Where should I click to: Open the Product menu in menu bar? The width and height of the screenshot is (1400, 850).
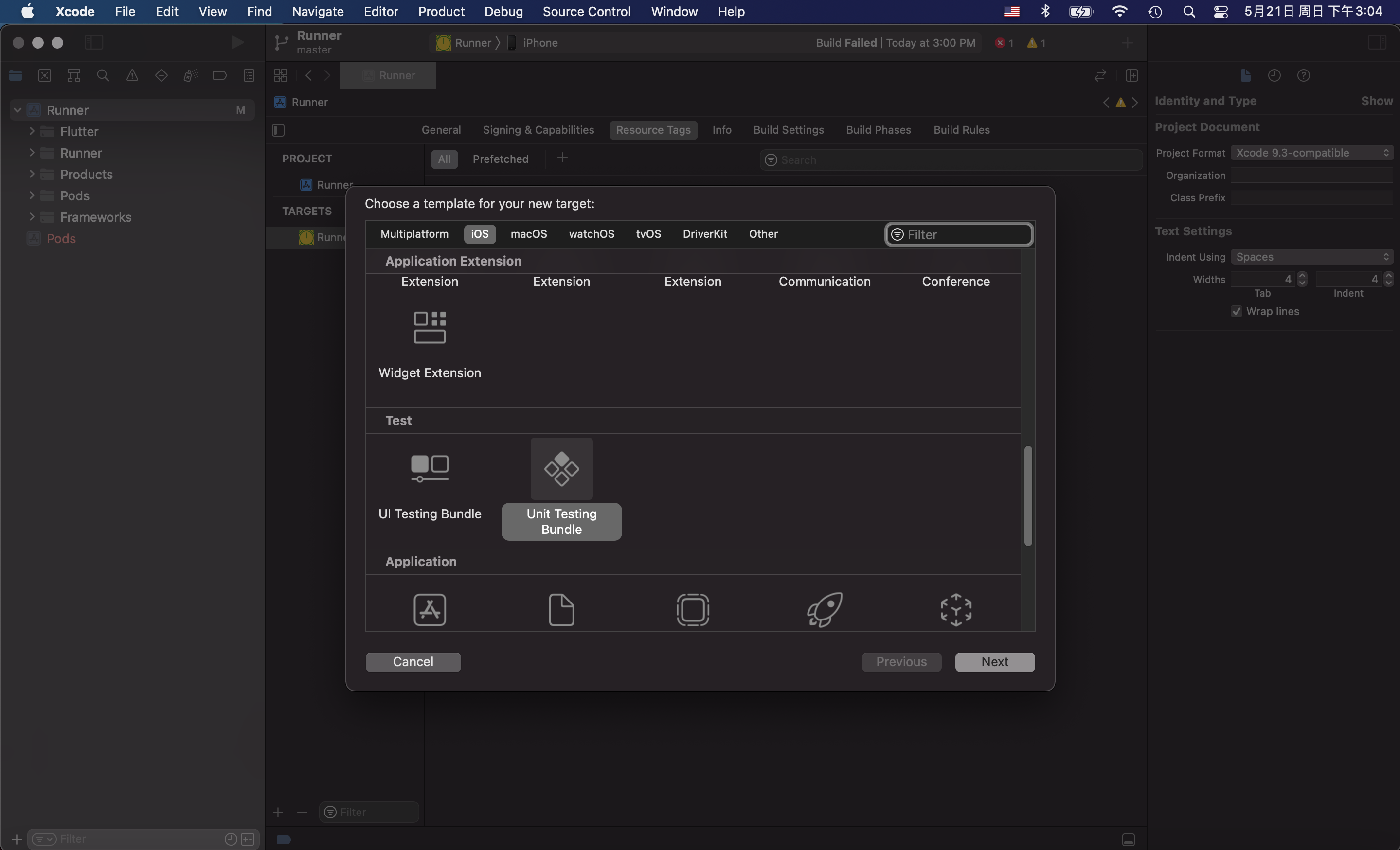coord(441,11)
